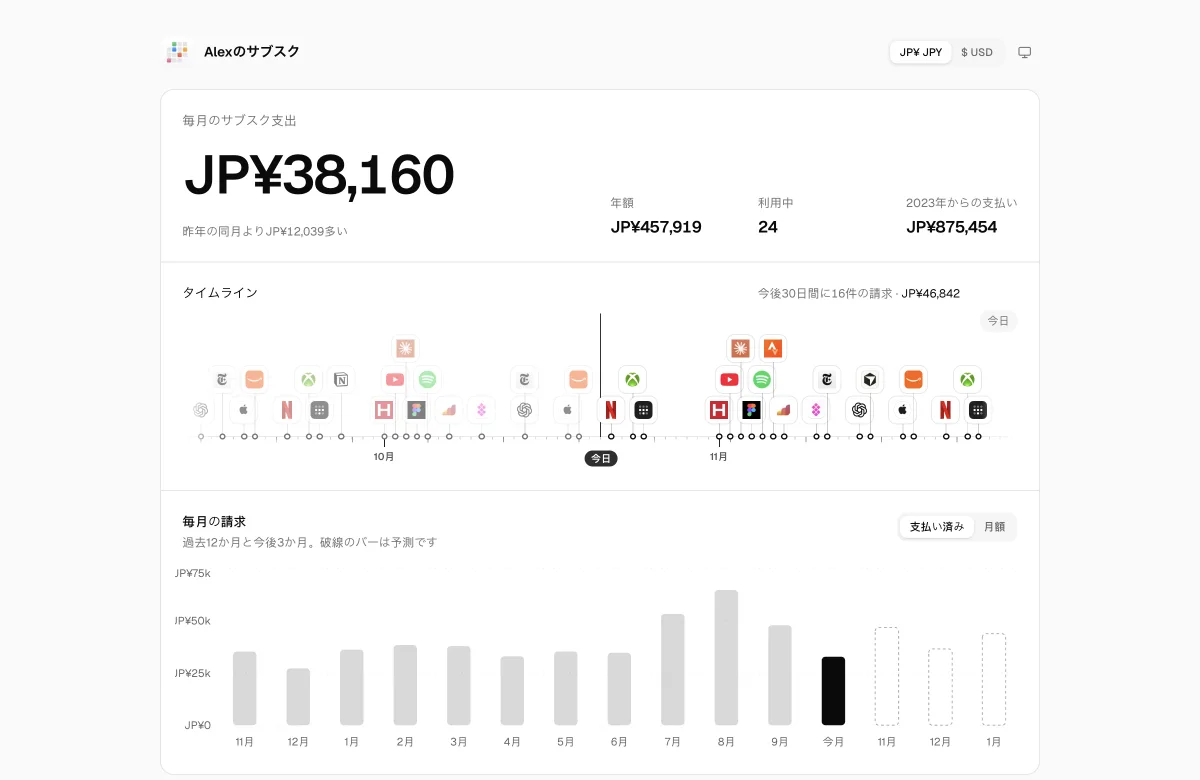The height and width of the screenshot is (780, 1200).
Task: Click the JP¥46,842 upcoming charges amount
Action: [931, 293]
